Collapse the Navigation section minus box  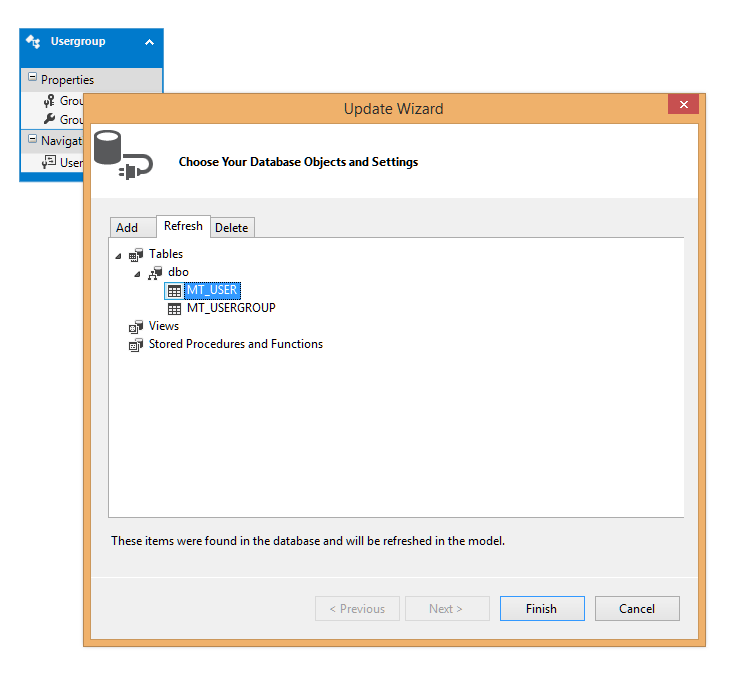[x=32, y=140]
